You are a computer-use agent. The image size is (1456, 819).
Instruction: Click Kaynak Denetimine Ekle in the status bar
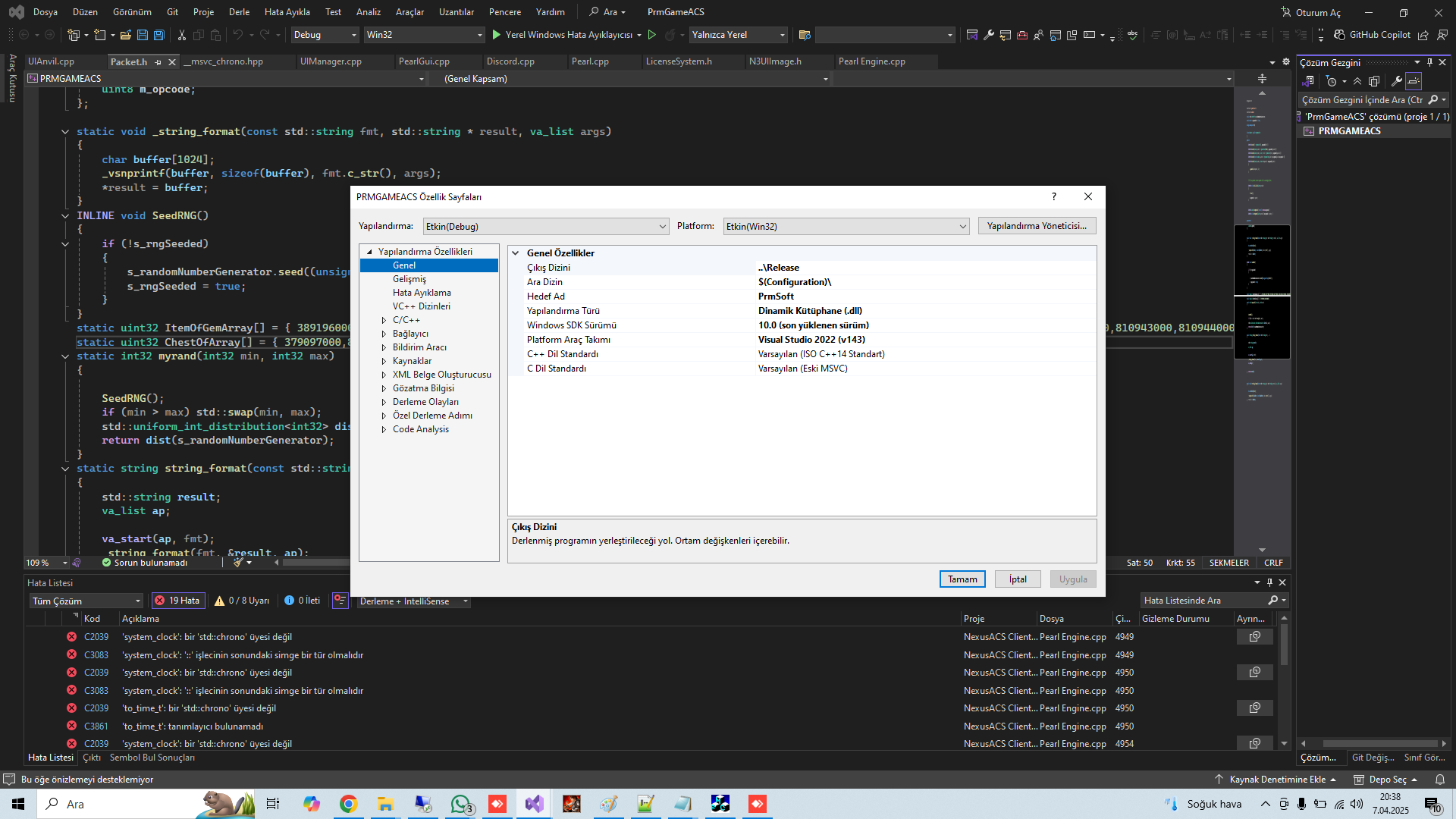point(1277,780)
